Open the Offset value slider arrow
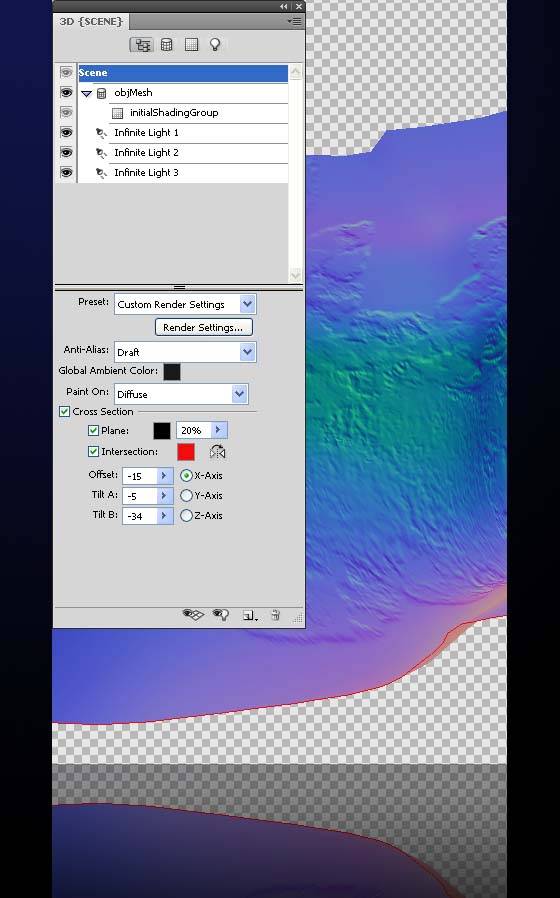Image resolution: width=560 pixels, height=898 pixels. coord(164,475)
